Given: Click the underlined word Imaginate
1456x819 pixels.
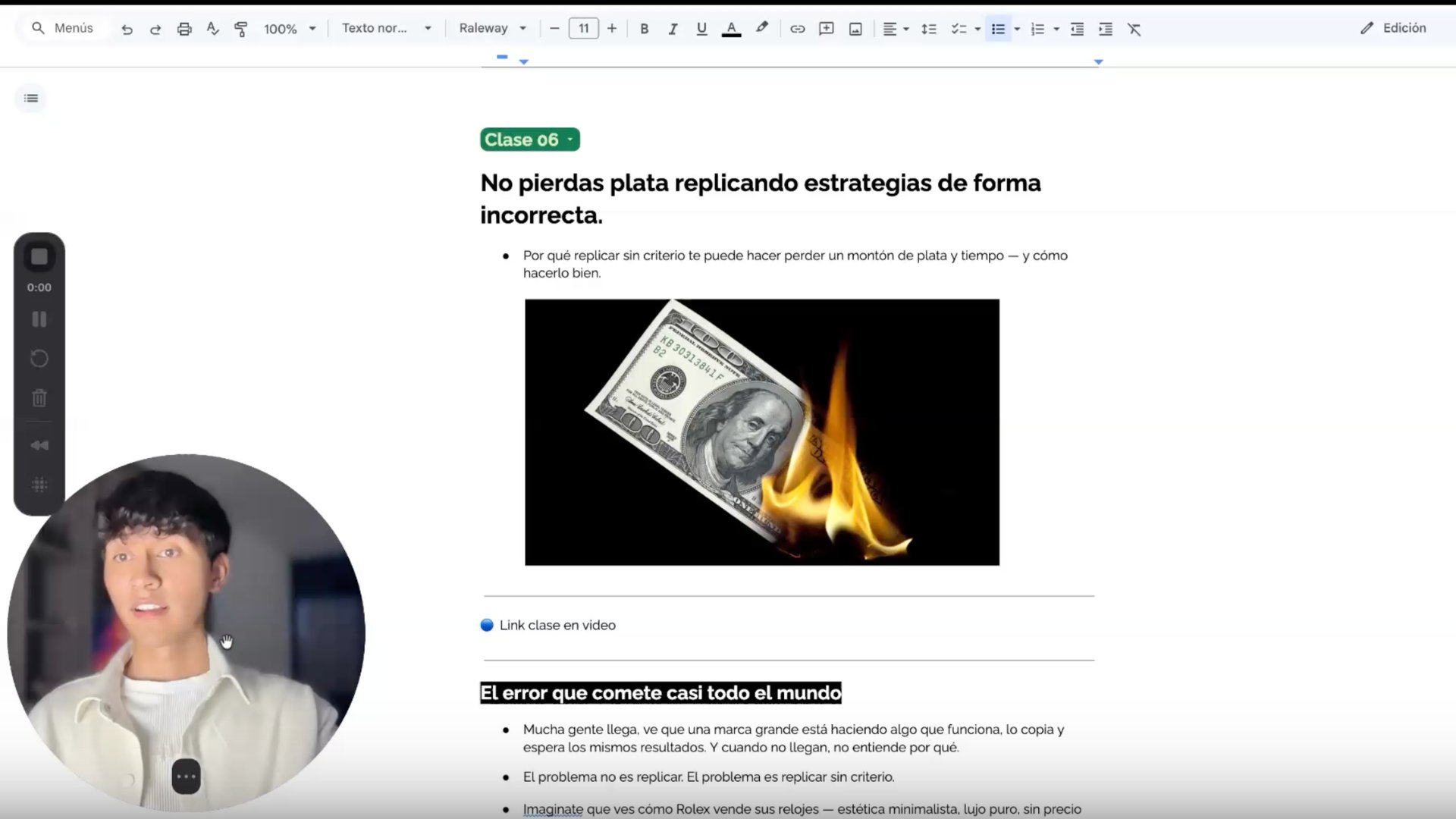Looking at the screenshot, I should pos(553,810).
